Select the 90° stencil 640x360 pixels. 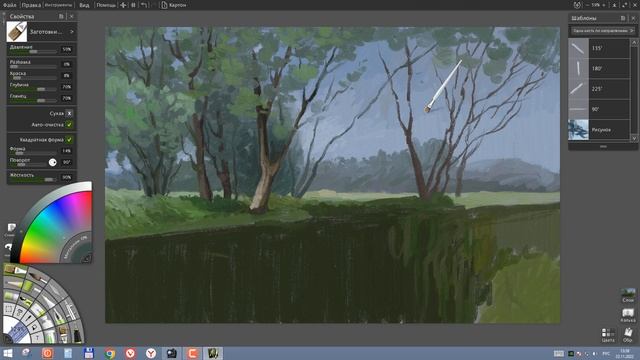[599, 109]
